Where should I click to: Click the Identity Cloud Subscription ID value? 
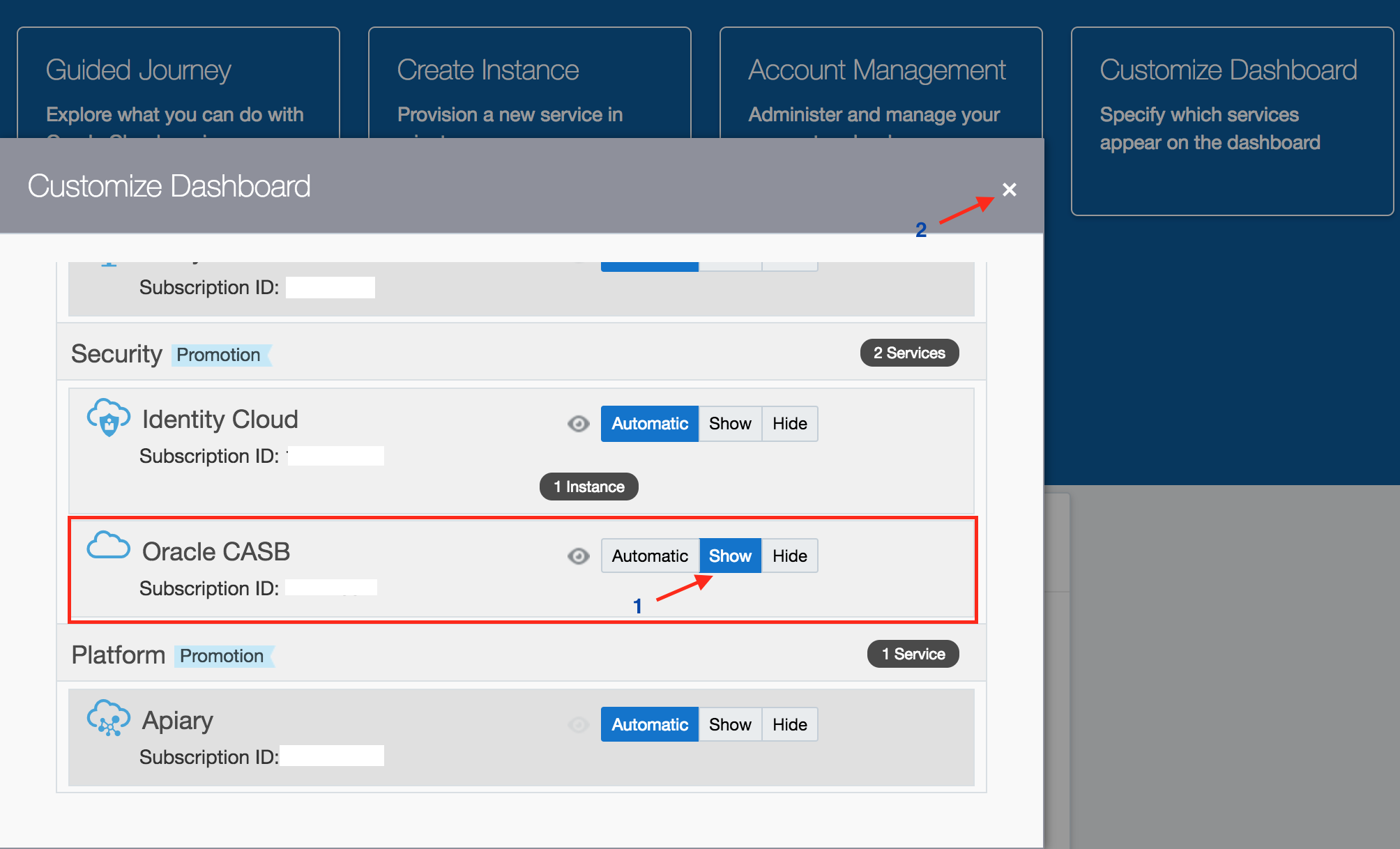[335, 456]
